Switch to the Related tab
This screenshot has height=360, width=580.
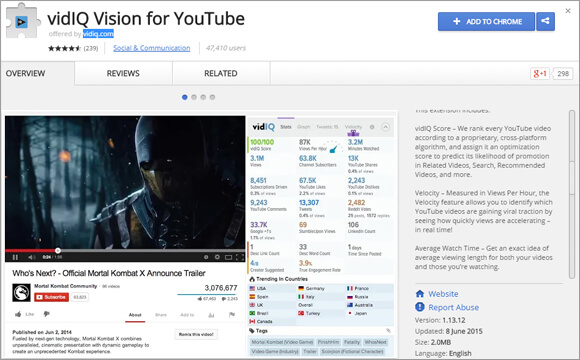coord(221,73)
